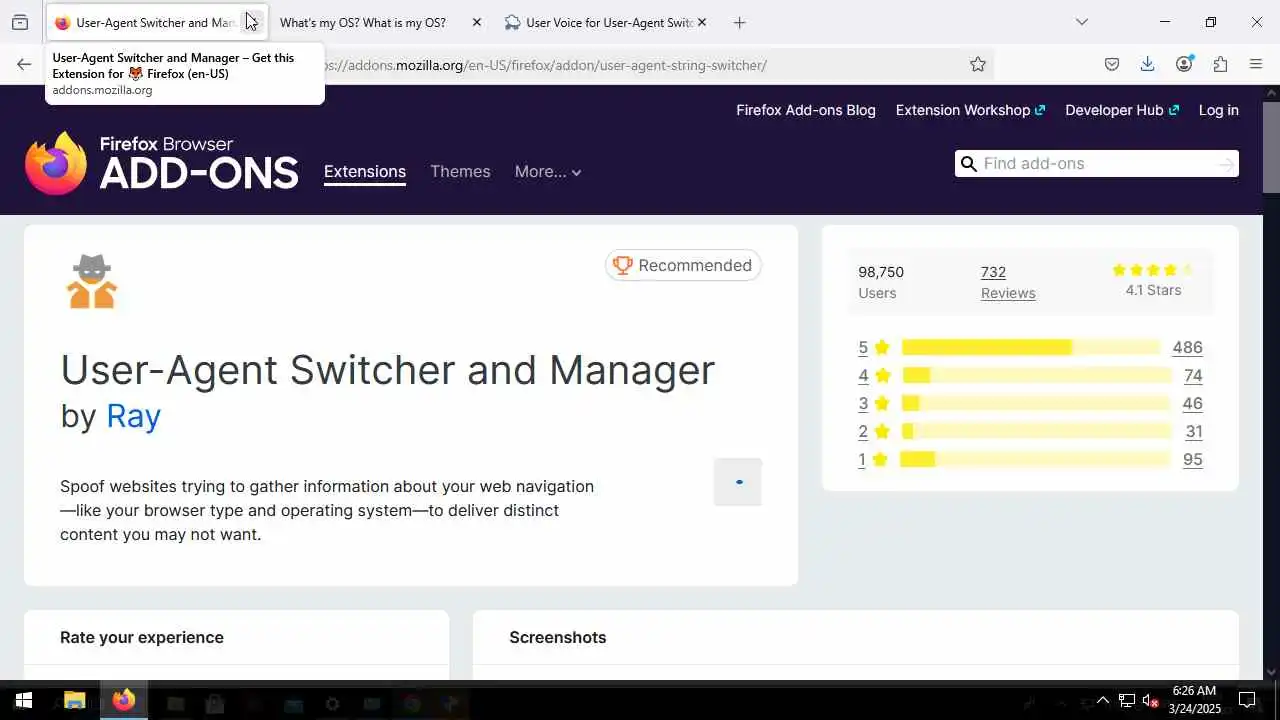Open author Ray's profile link
Screen dimensions: 1280x720
133,416
